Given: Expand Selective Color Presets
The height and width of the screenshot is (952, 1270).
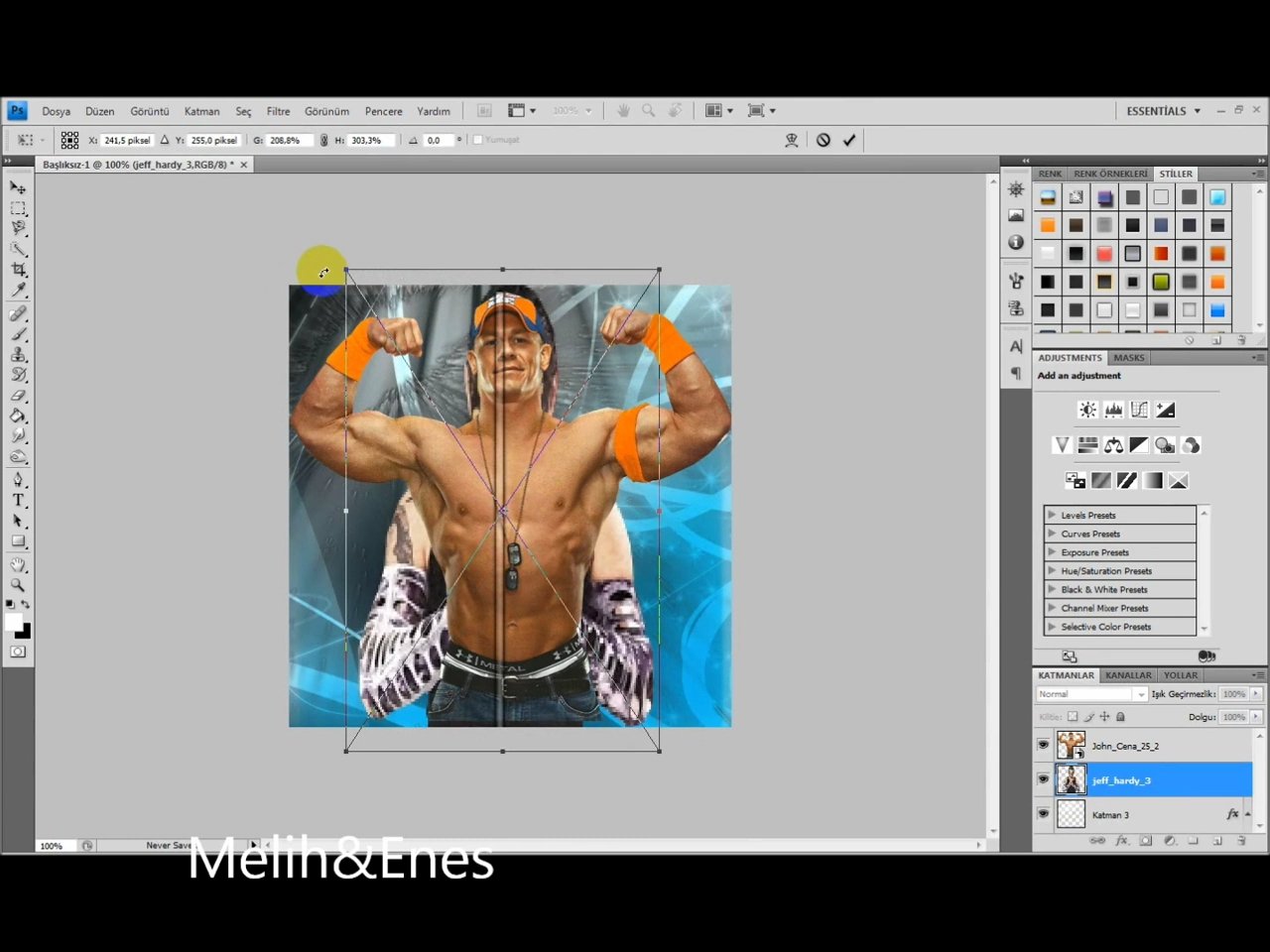Looking at the screenshot, I should point(1052,627).
